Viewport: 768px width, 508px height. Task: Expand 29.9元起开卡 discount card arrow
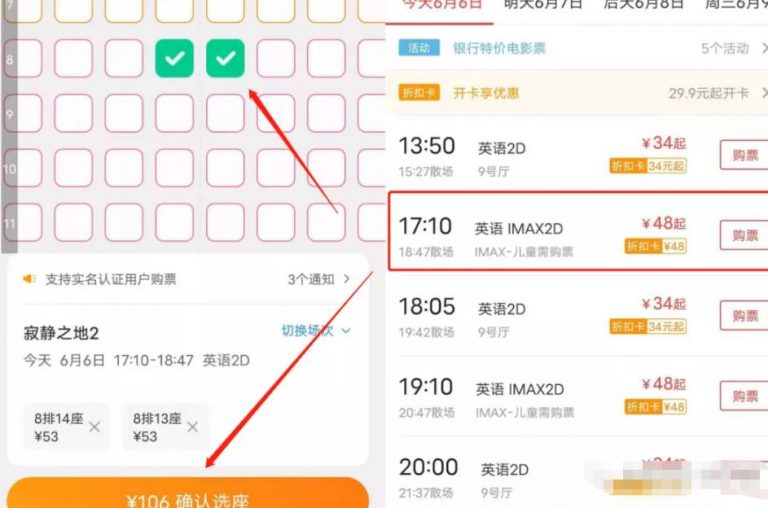coord(764,93)
